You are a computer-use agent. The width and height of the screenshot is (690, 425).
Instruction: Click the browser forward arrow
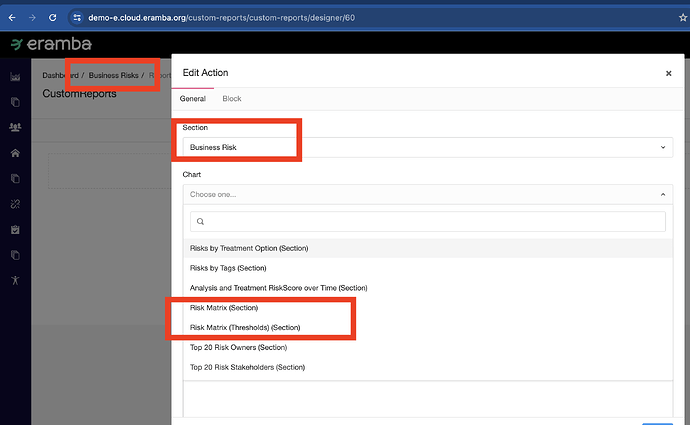pyautogui.click(x=32, y=18)
